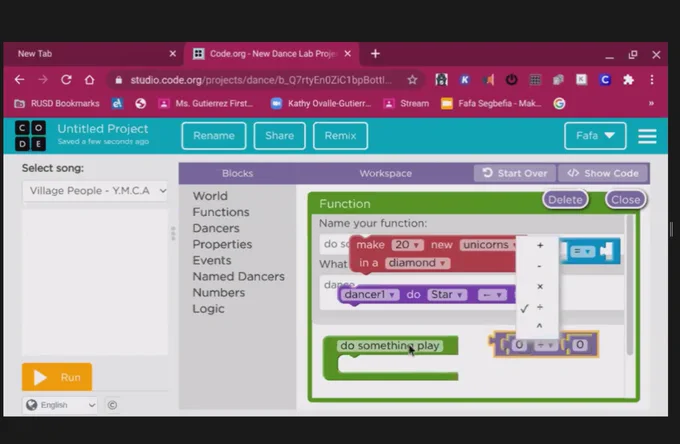Screen dimensions: 680x444
Task: Open the Named Dancers block category
Action: (x=239, y=276)
